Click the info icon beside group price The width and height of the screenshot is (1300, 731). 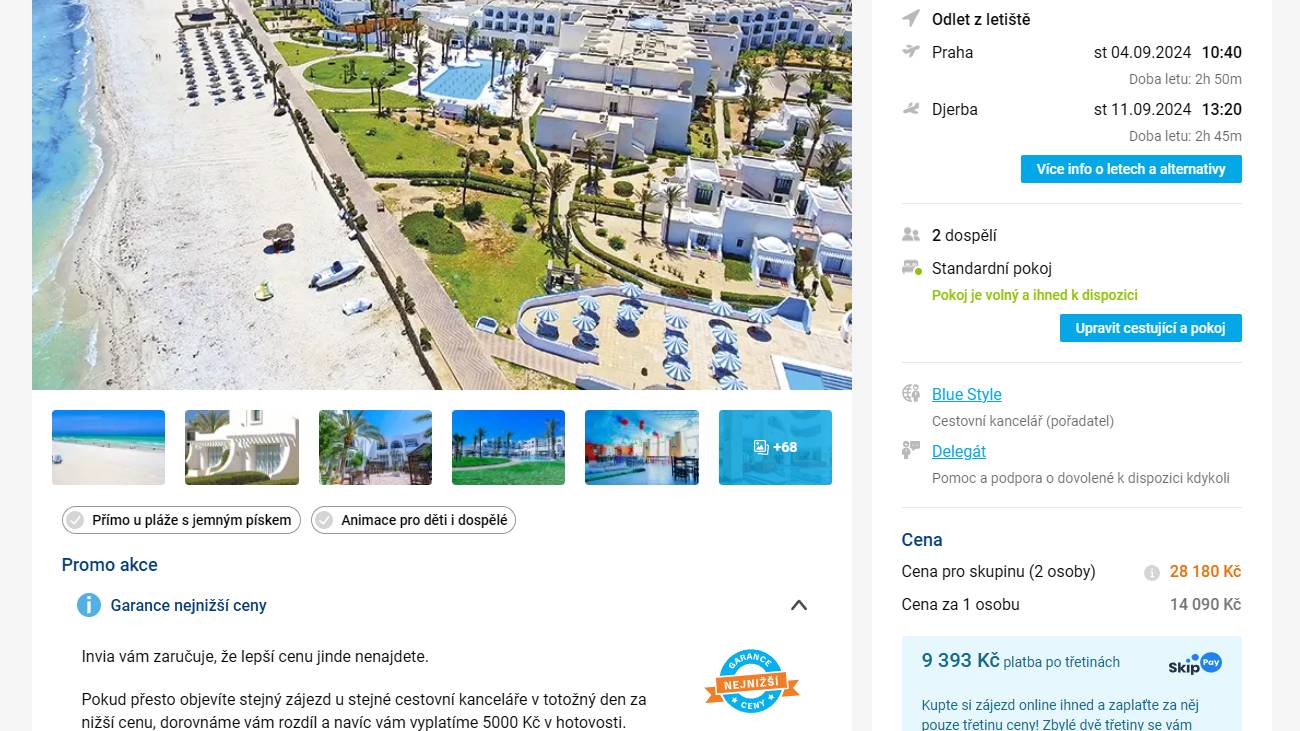(1152, 573)
